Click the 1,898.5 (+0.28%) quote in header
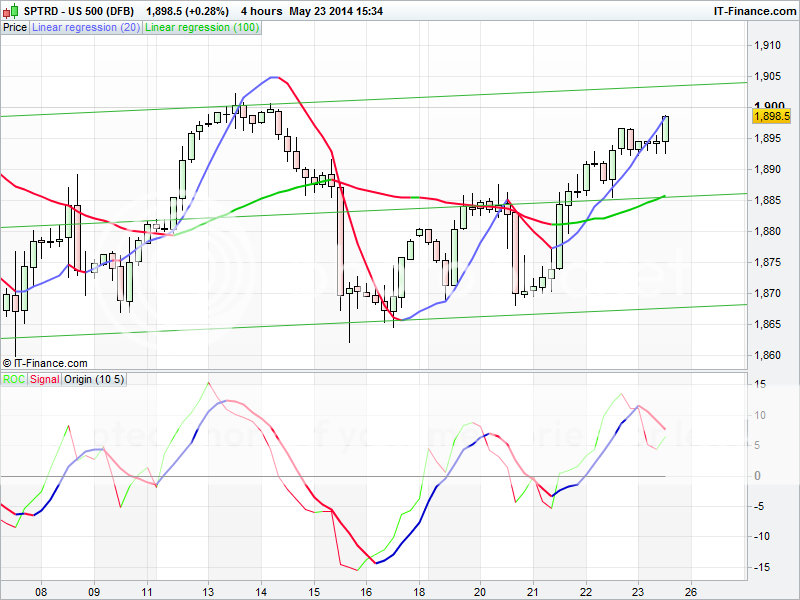The image size is (800, 600). coord(188,11)
